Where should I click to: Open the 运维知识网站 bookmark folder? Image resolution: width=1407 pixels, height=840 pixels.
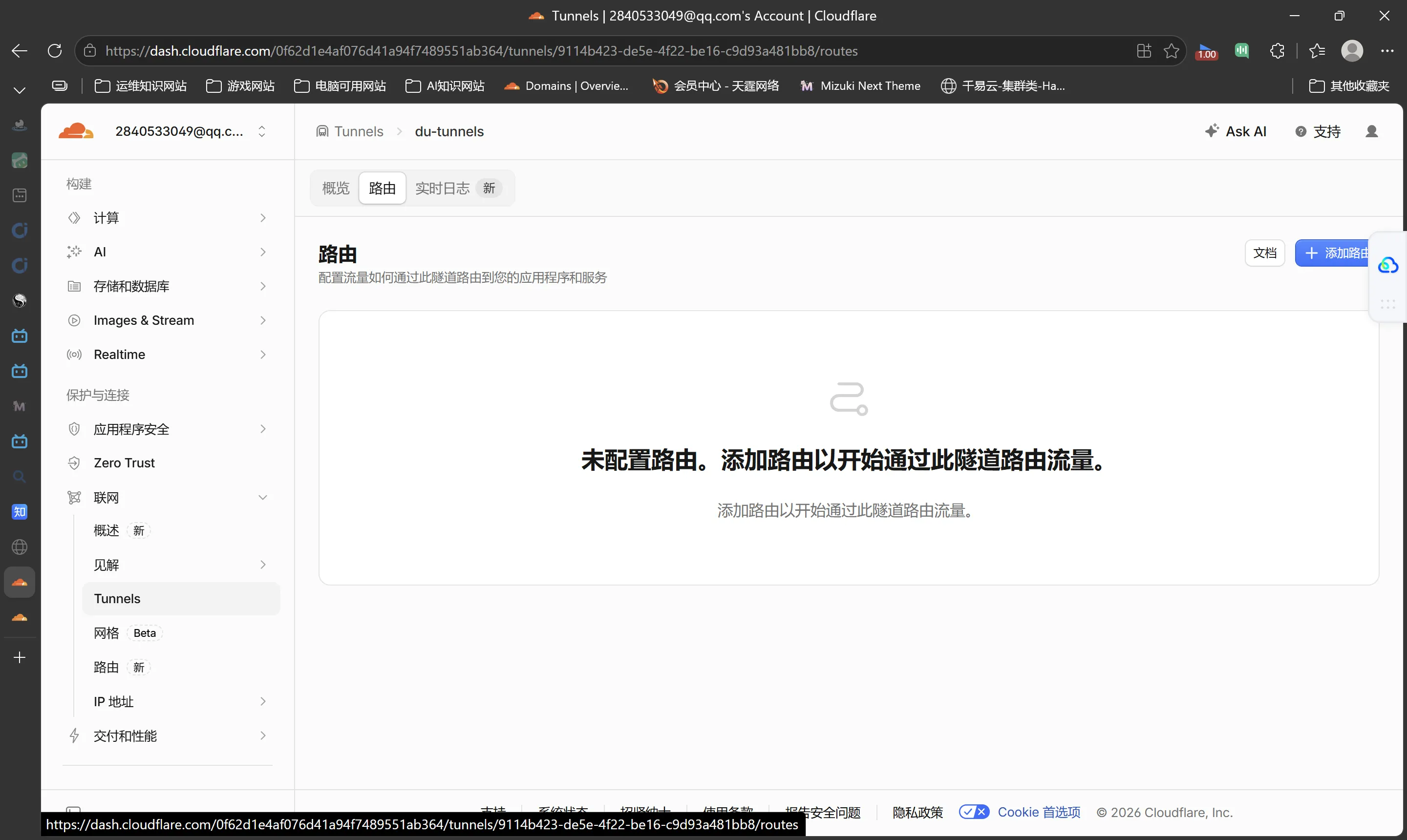coord(140,86)
